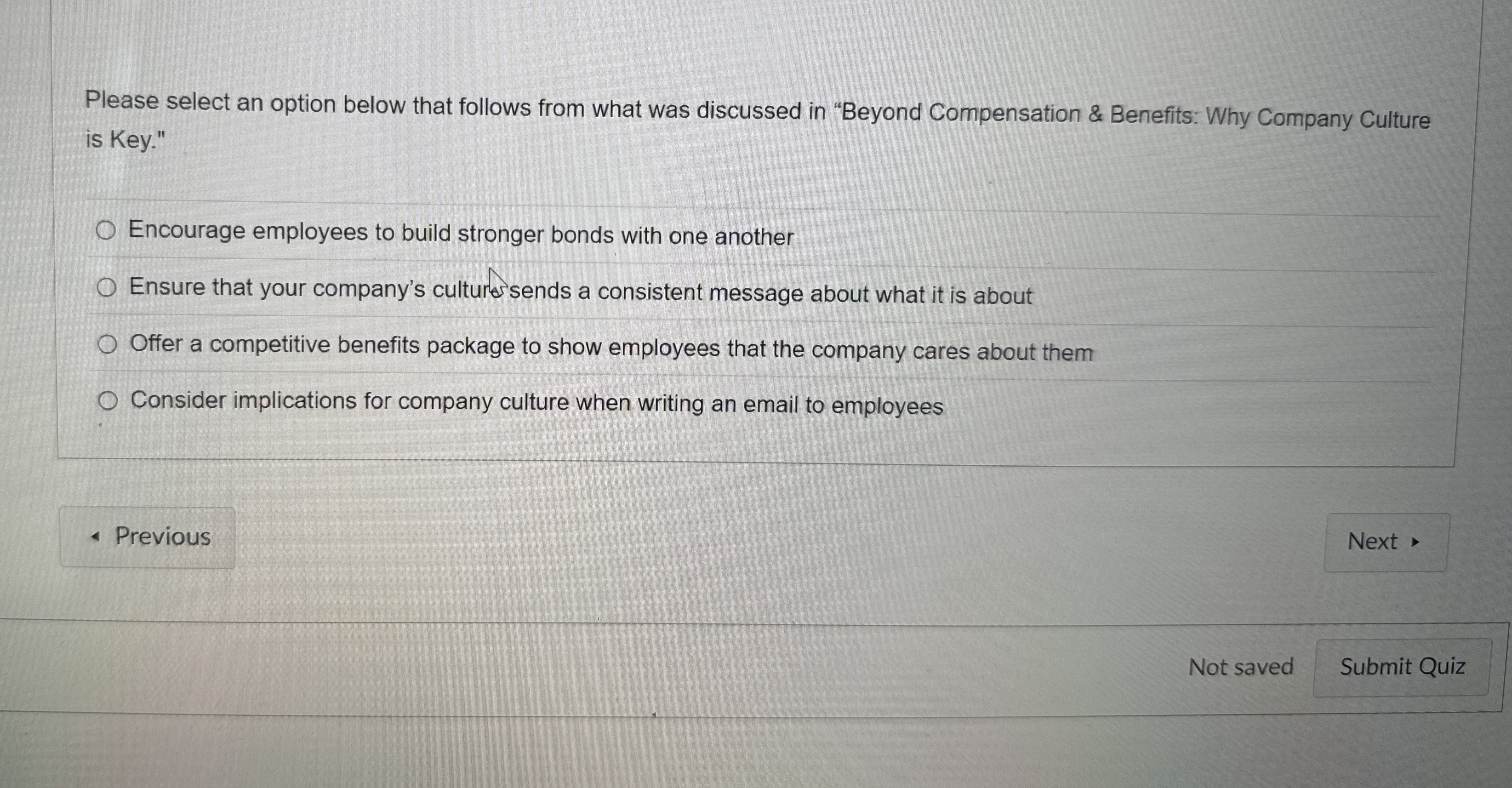Click the right arrow icon on Next
The height and width of the screenshot is (788, 1512).
1416,542
